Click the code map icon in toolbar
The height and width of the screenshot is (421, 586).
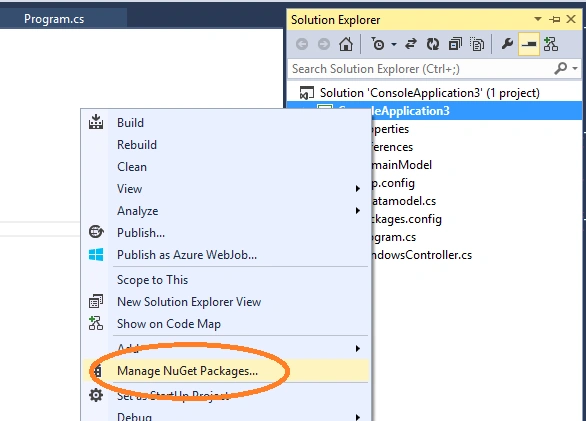(551, 44)
